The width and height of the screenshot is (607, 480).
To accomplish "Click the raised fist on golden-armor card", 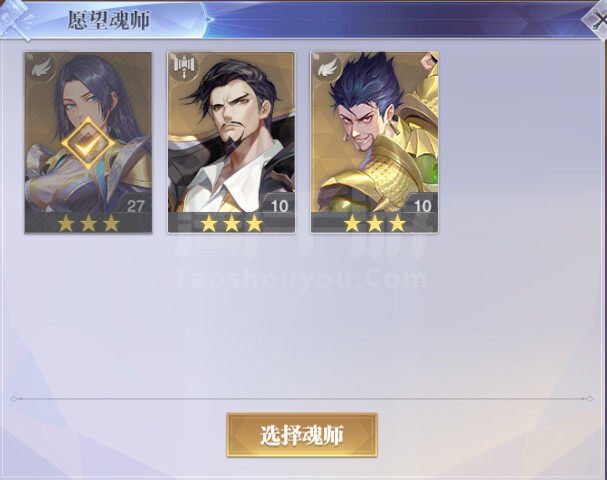I will [x=429, y=62].
